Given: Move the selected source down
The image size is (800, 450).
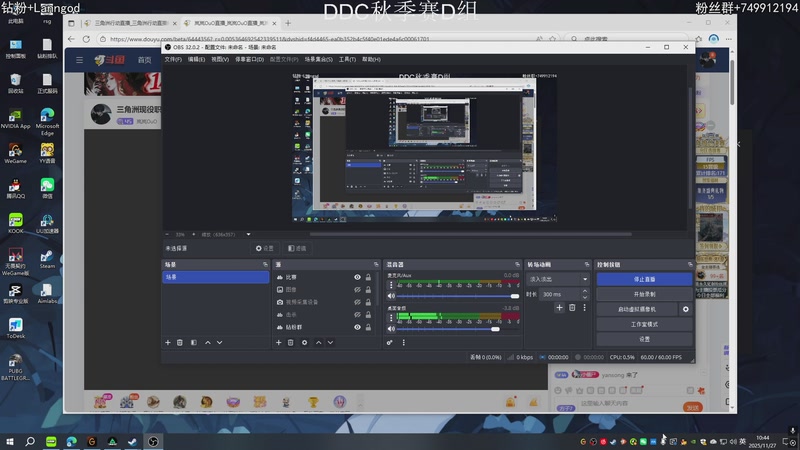Looking at the screenshot, I should [330, 342].
